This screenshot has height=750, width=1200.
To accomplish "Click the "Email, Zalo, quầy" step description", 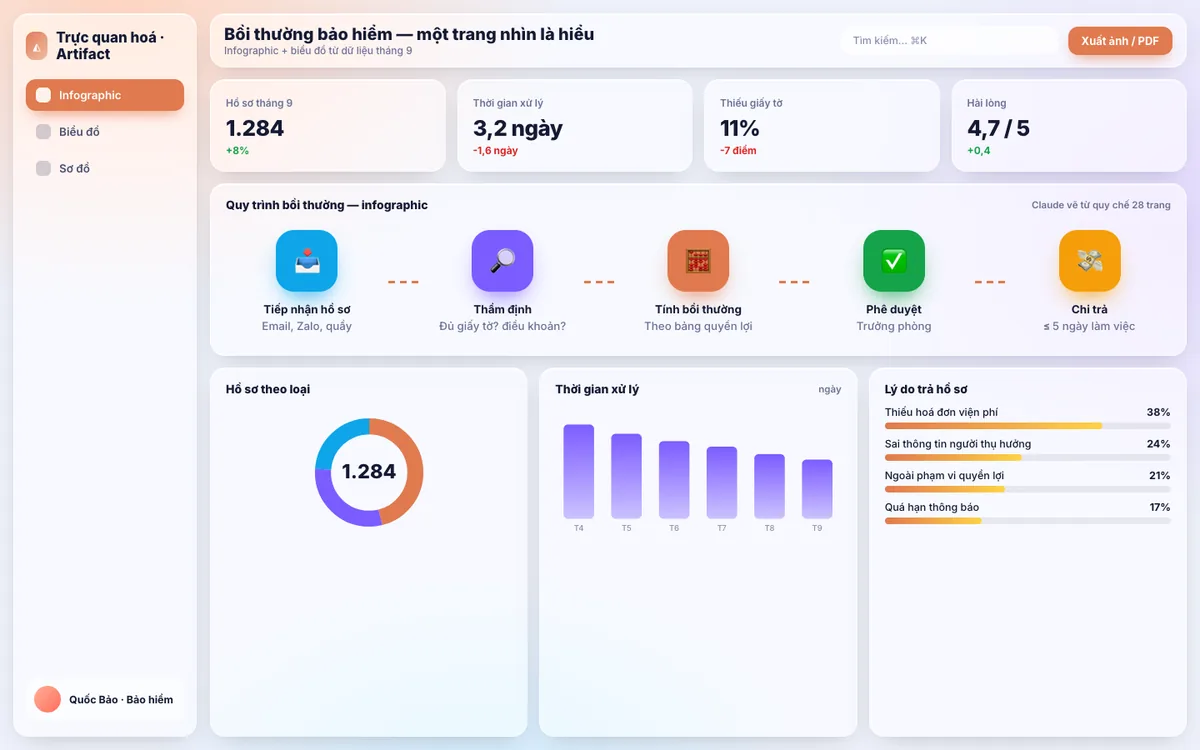I will [307, 326].
